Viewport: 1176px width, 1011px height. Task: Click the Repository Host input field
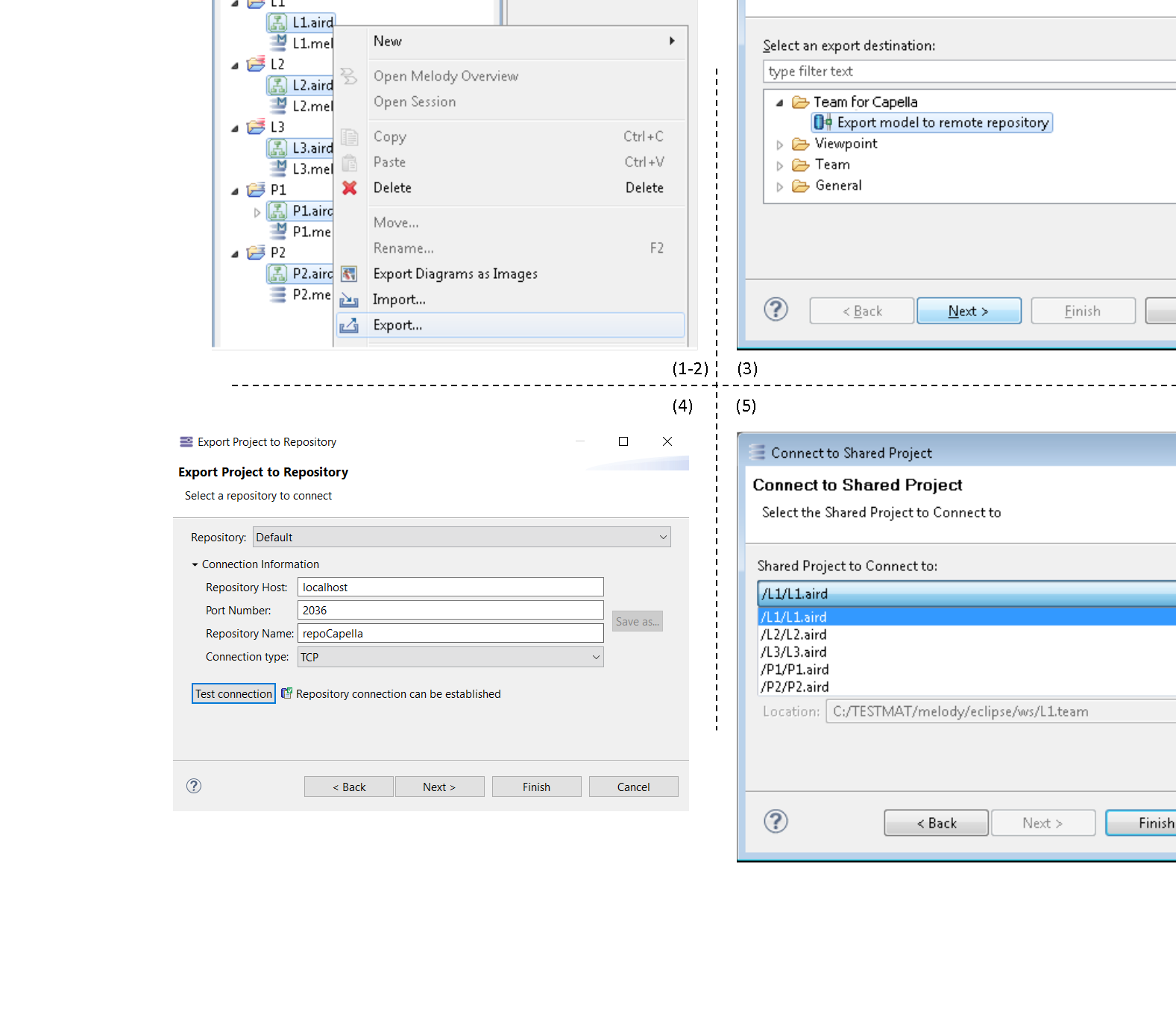[x=450, y=588]
